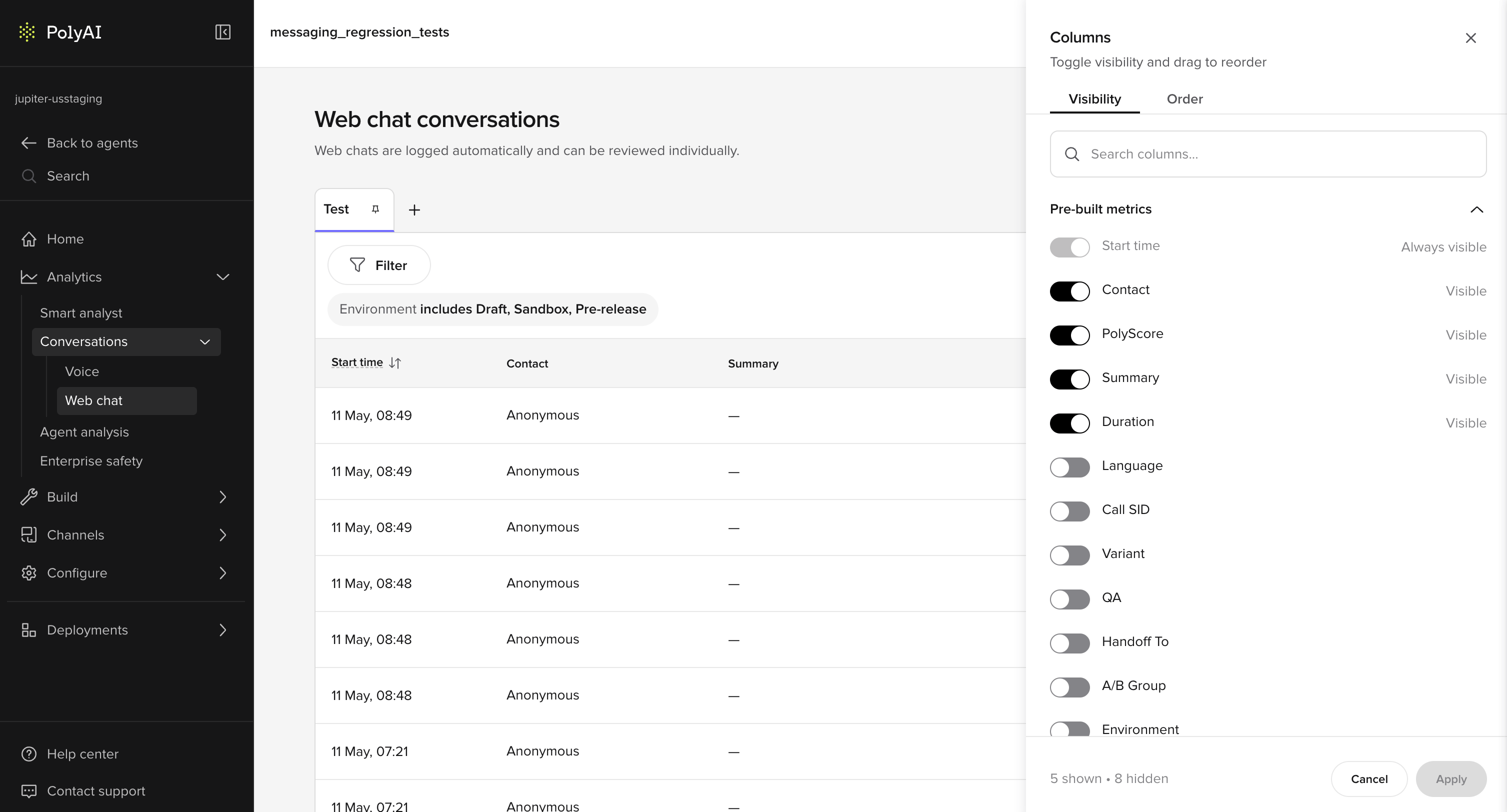Add a new view with plus icon
Screen dimensions: 1507x812
tap(414, 210)
